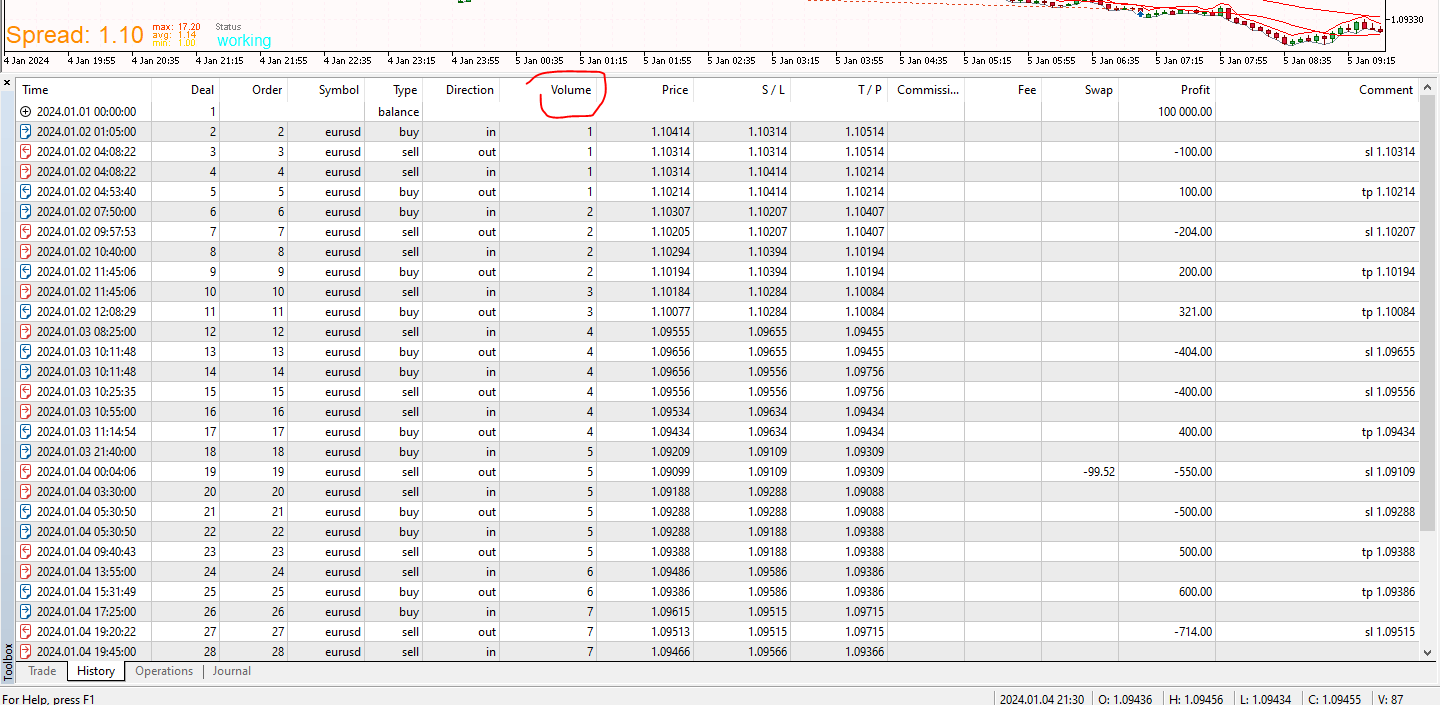Click the S / L column header
Image resolution: width=1440 pixels, height=705 pixels.
(x=742, y=90)
